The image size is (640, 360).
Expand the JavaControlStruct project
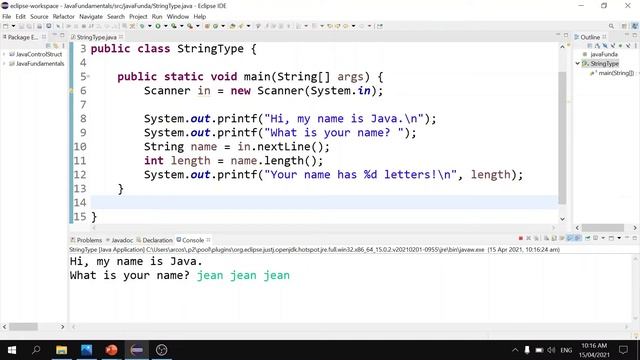(x=4, y=54)
